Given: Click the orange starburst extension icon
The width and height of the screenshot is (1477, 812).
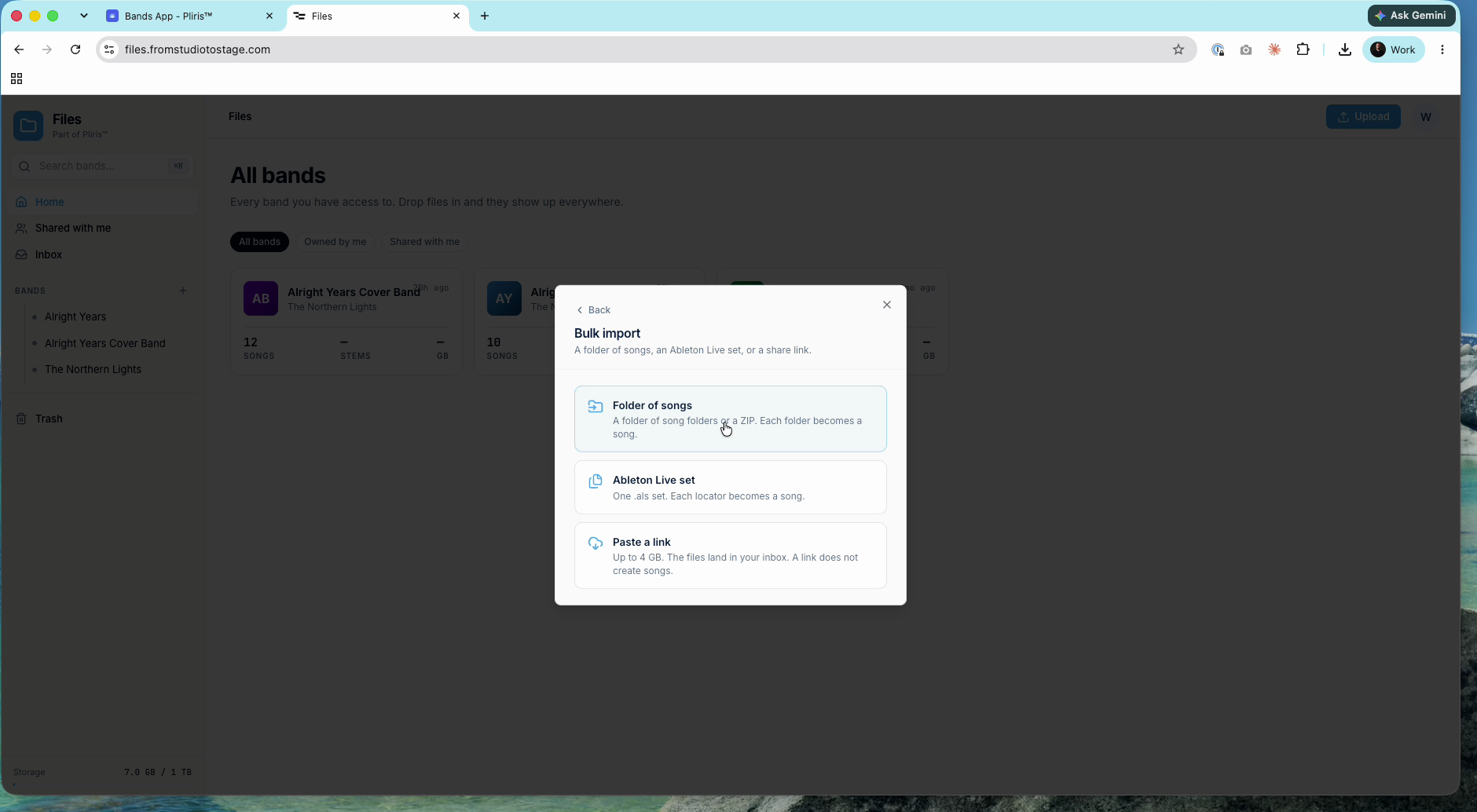Looking at the screenshot, I should (1274, 49).
